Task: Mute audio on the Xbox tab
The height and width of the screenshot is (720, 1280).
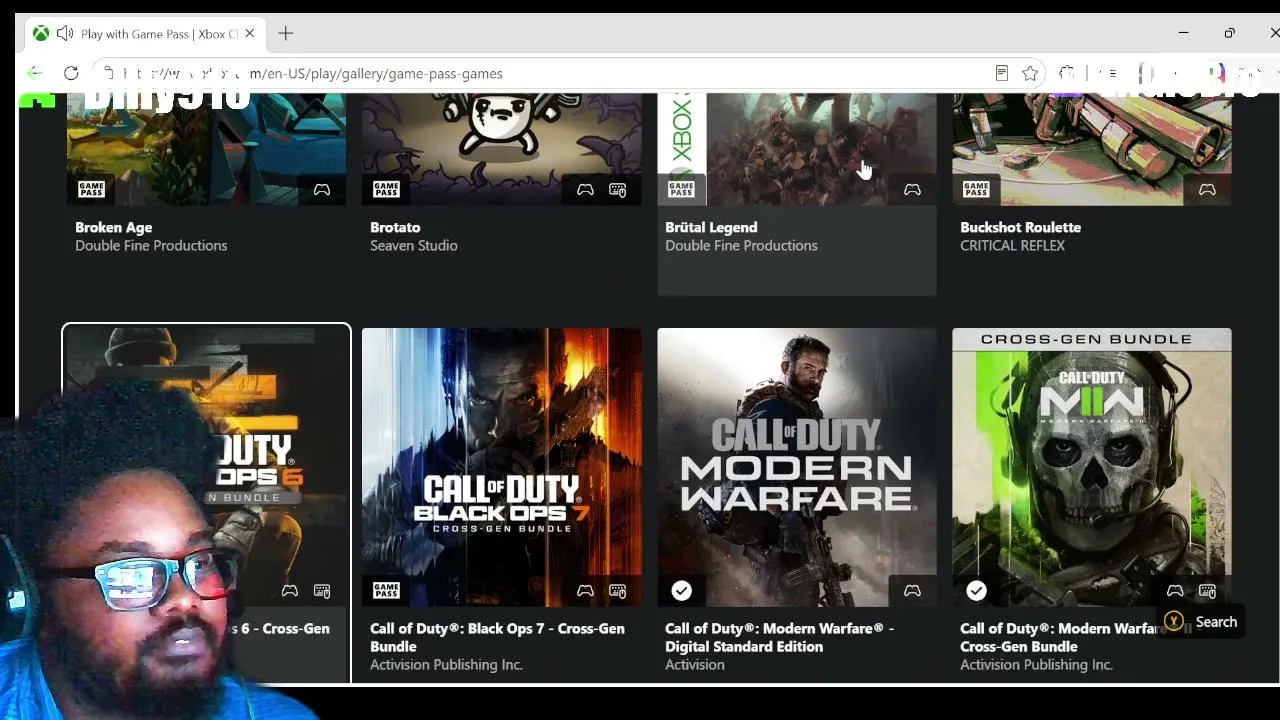Action: tap(65, 33)
